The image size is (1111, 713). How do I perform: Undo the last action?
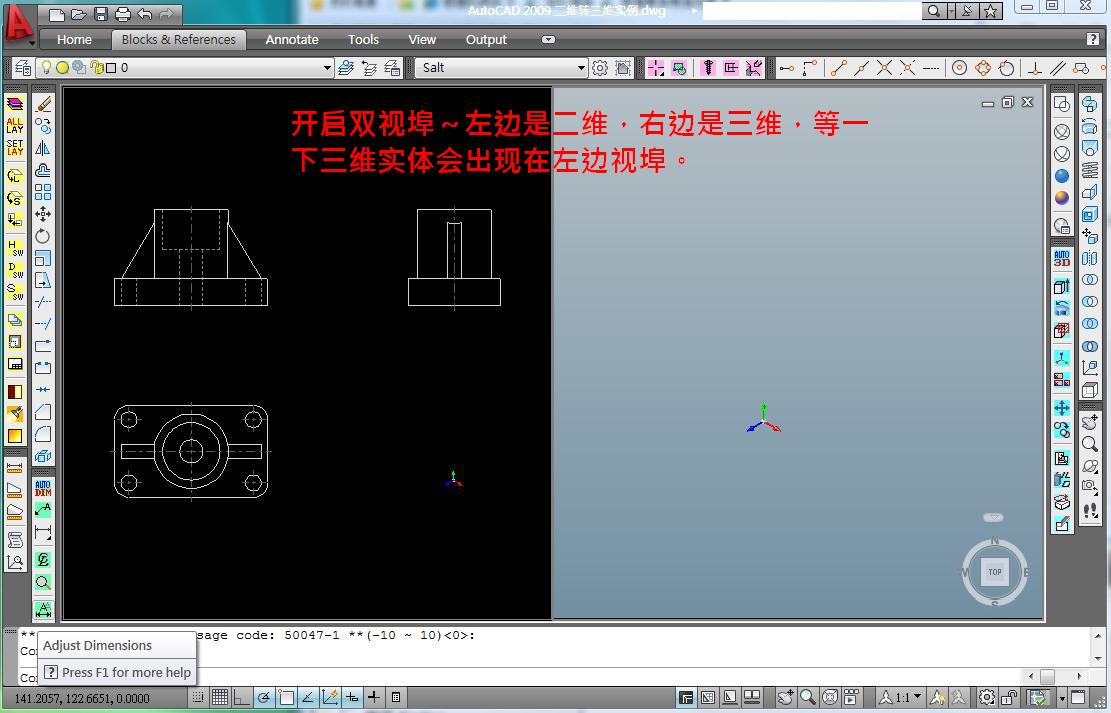[x=145, y=14]
